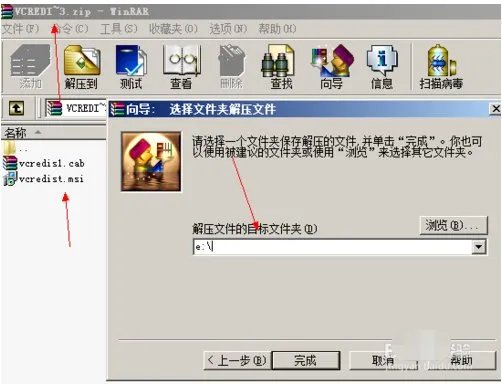The image size is (502, 384).
Task: Open the 文件(F) menu
Action: pyautogui.click(x=20, y=29)
